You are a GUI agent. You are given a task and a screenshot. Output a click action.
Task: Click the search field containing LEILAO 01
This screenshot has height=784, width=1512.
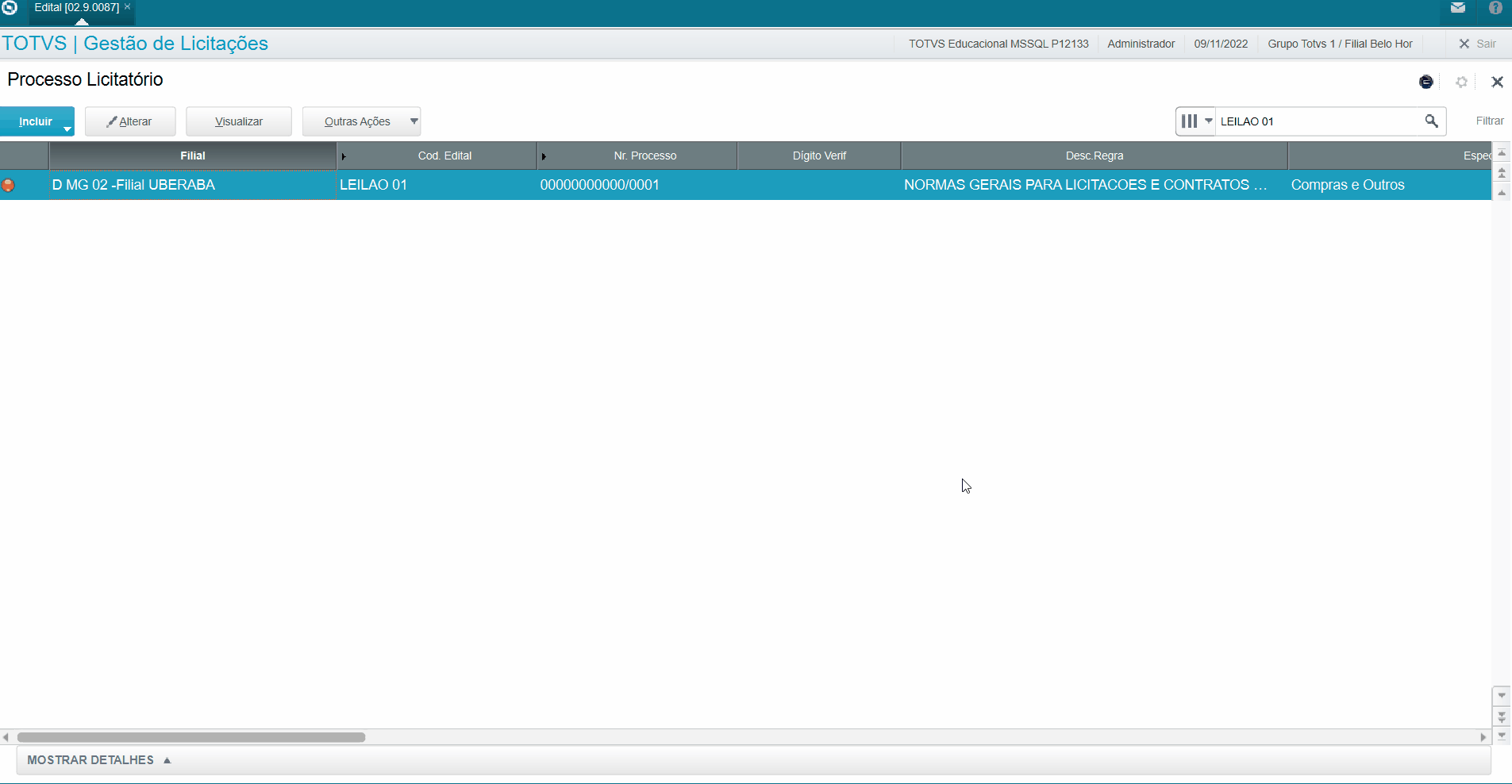pyautogui.click(x=1318, y=121)
